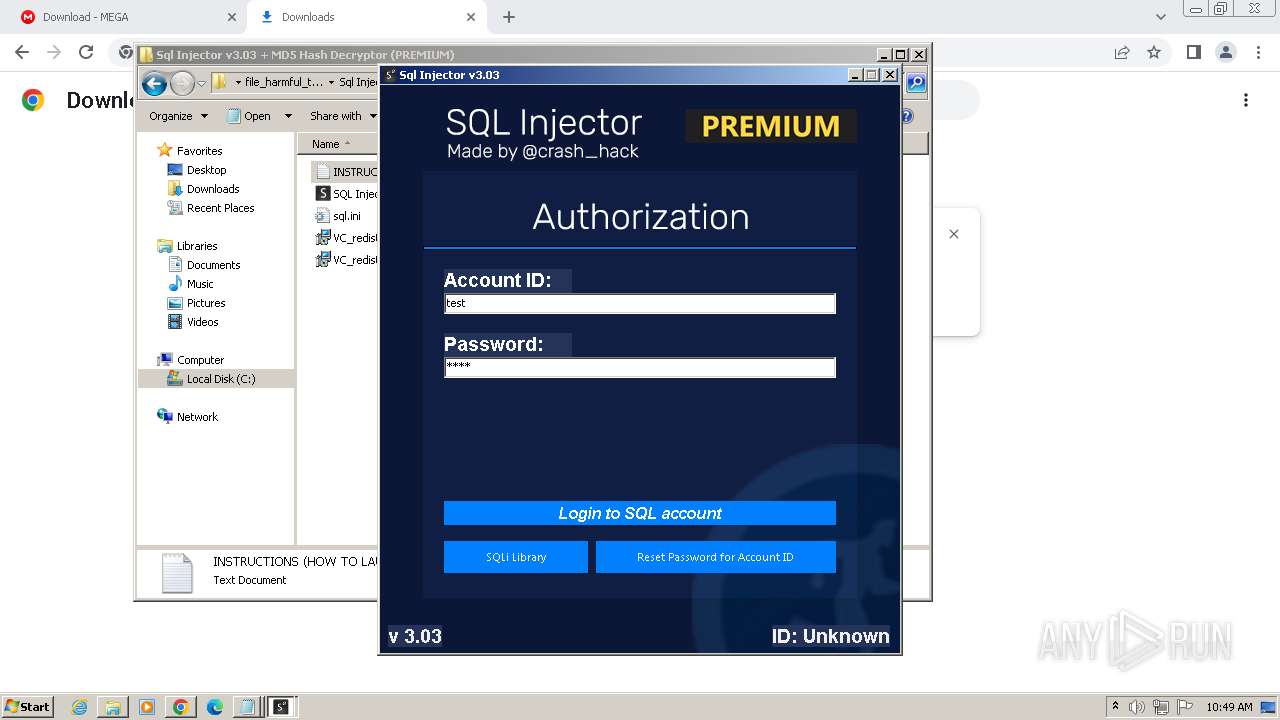Show hidden tray icons arrow
The image size is (1280, 720).
point(1115,707)
